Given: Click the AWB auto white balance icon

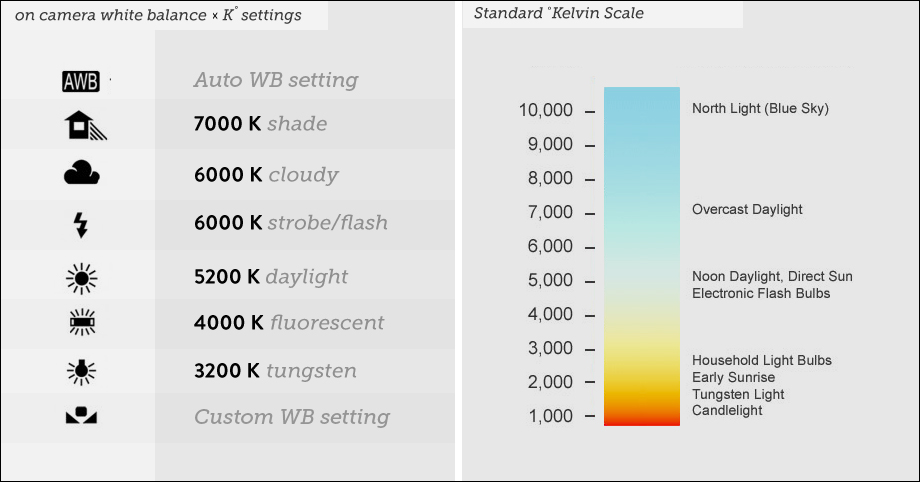Looking at the screenshot, I should (x=81, y=81).
